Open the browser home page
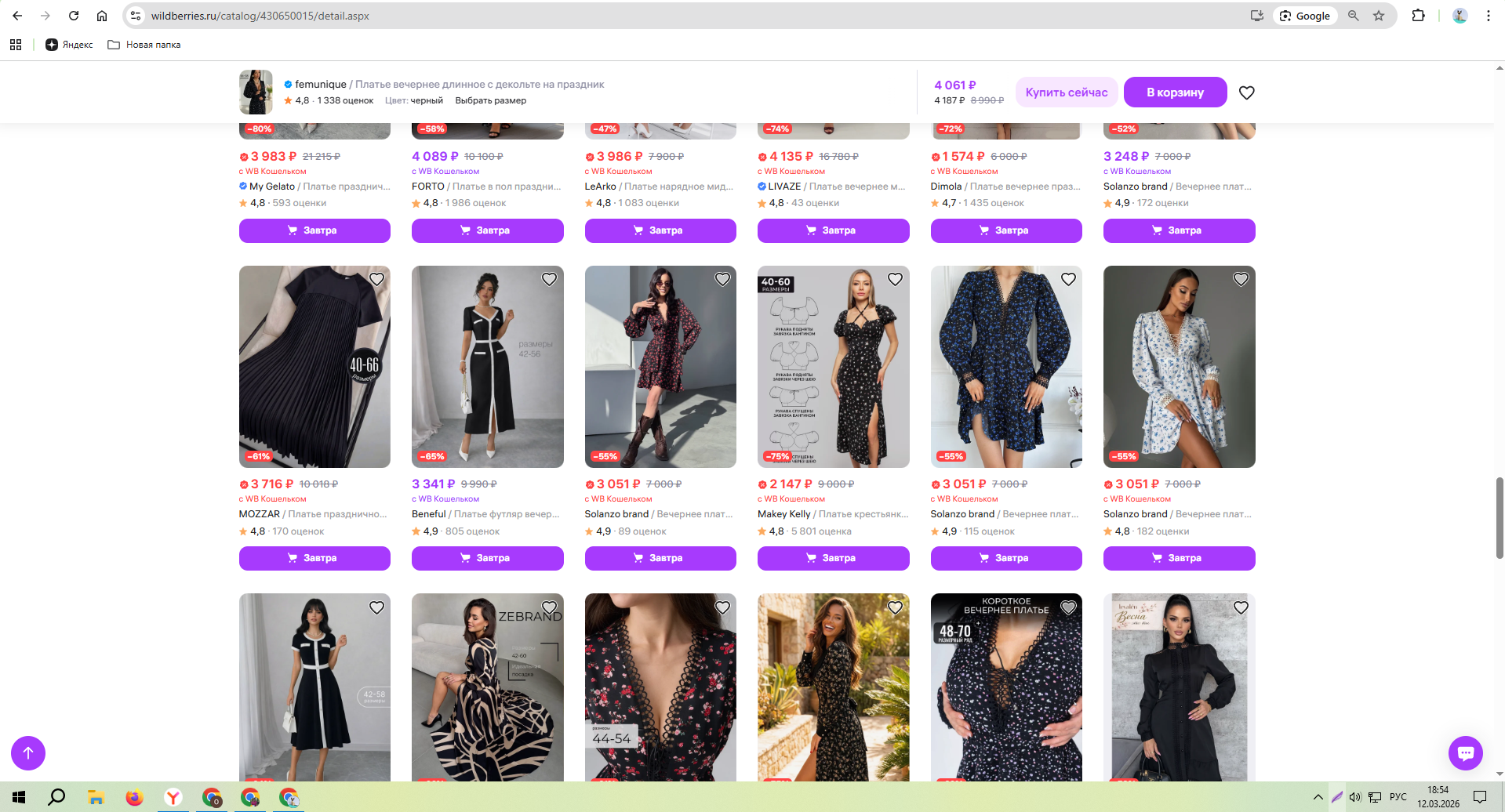1505x812 pixels. tap(102, 16)
